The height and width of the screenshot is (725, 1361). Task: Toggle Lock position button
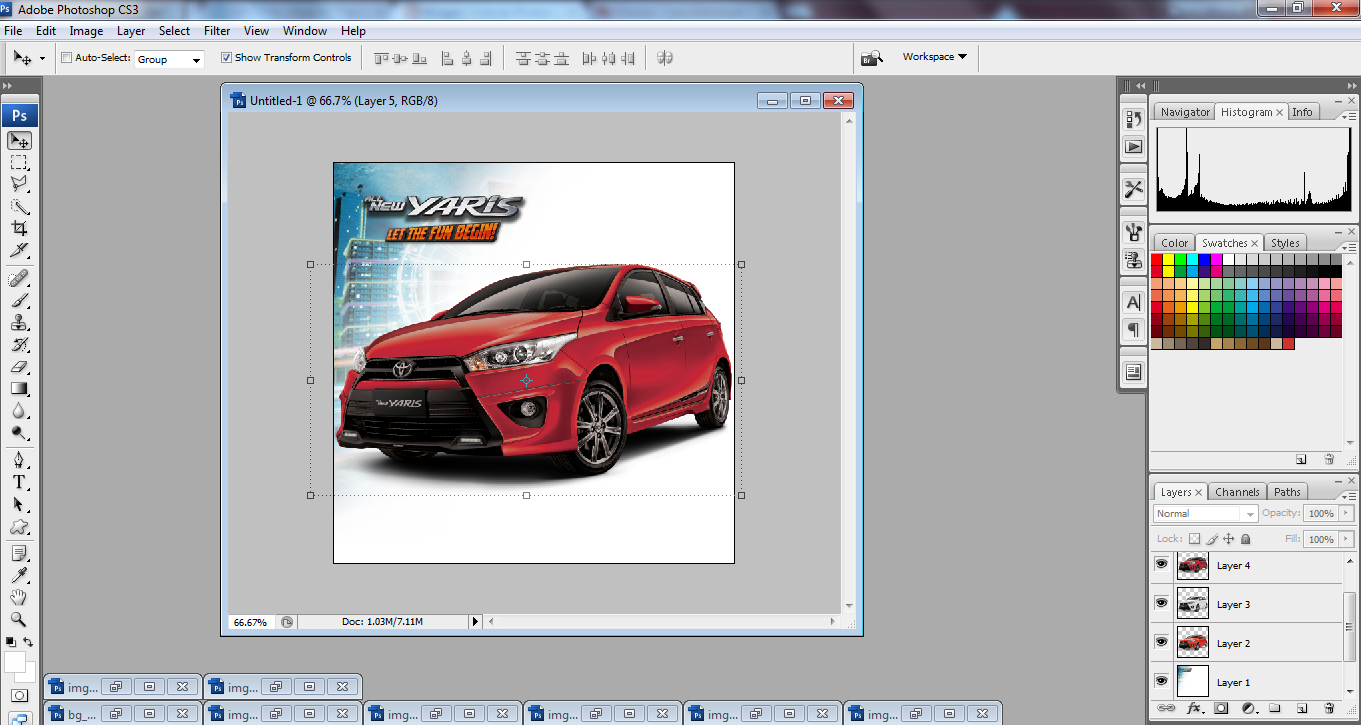(1229, 539)
